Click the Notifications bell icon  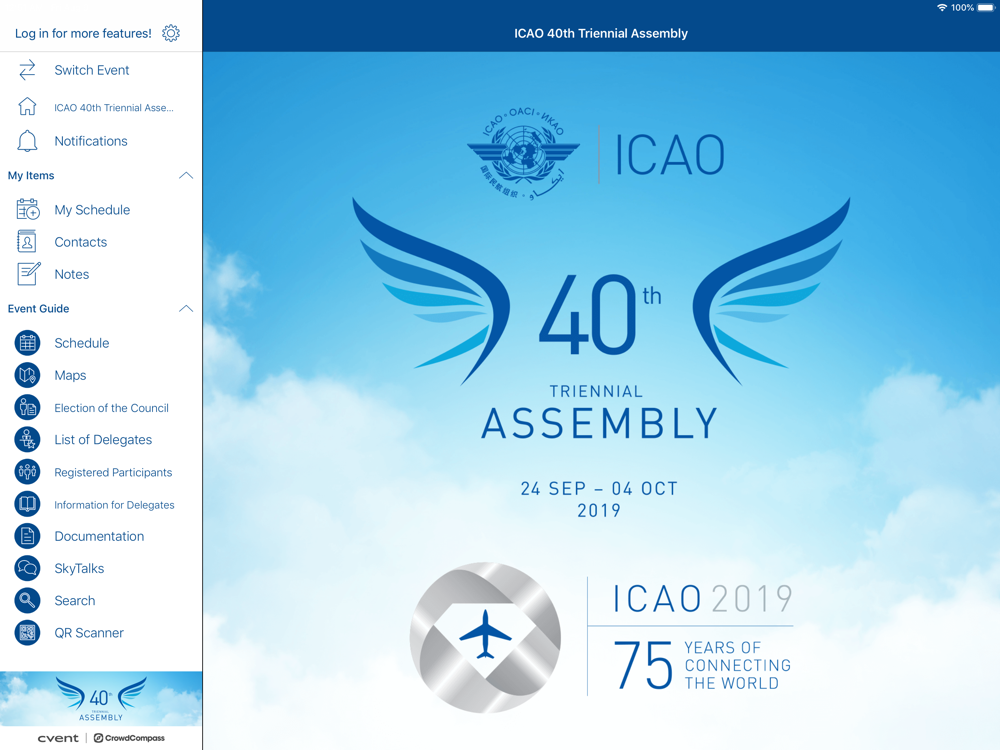[x=27, y=141]
